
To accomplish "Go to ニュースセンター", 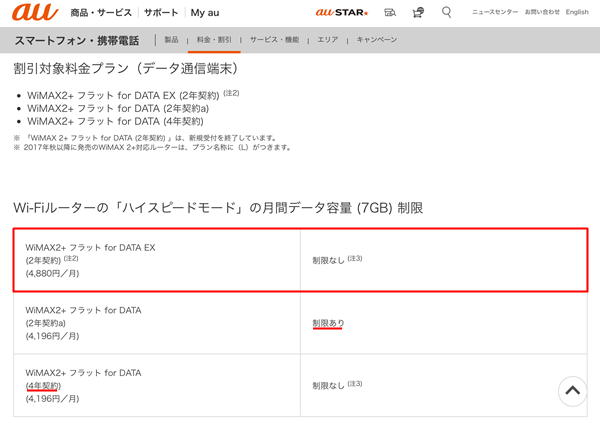I will pos(494,12).
